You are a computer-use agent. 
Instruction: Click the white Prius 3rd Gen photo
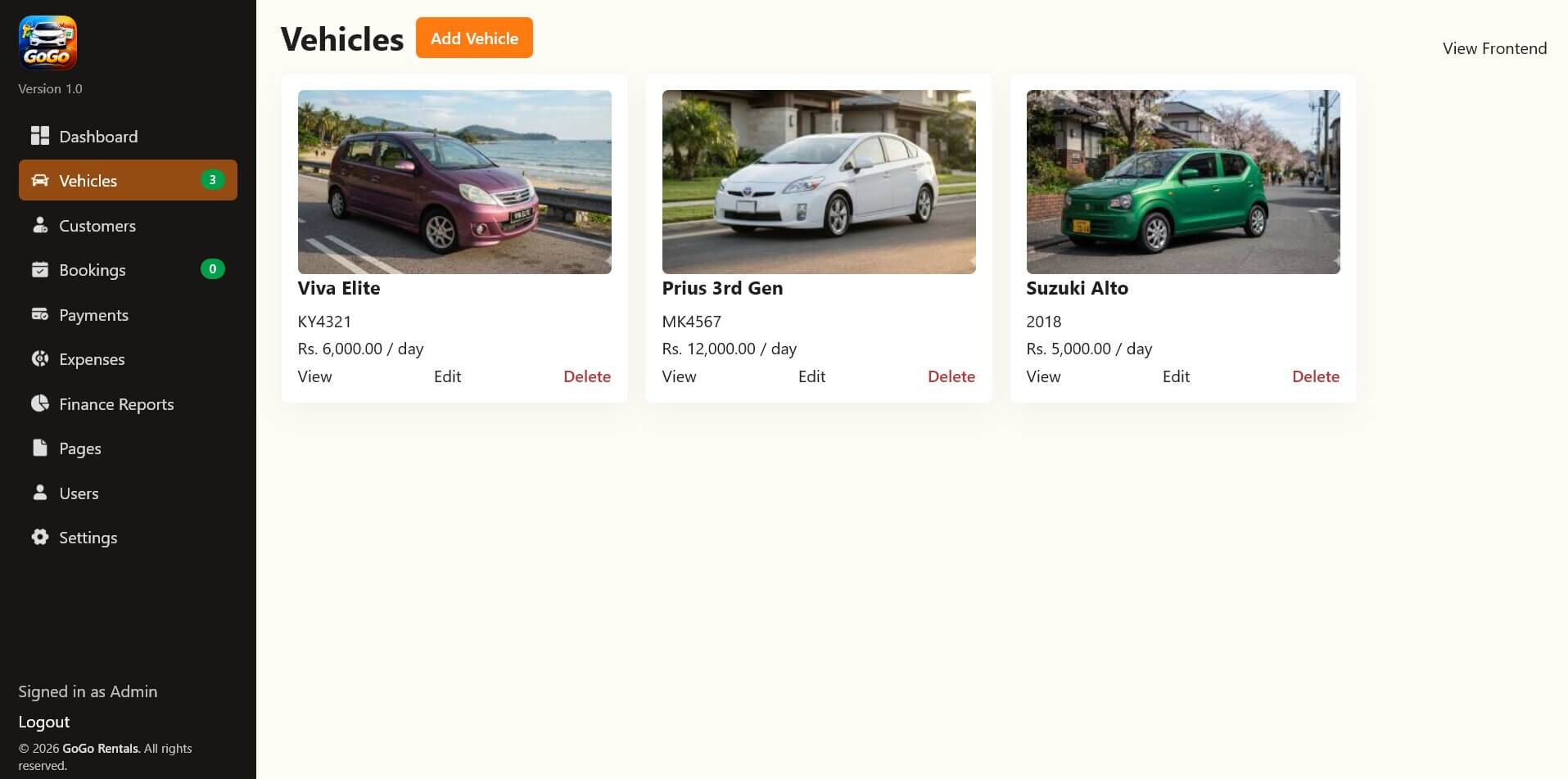tap(819, 182)
